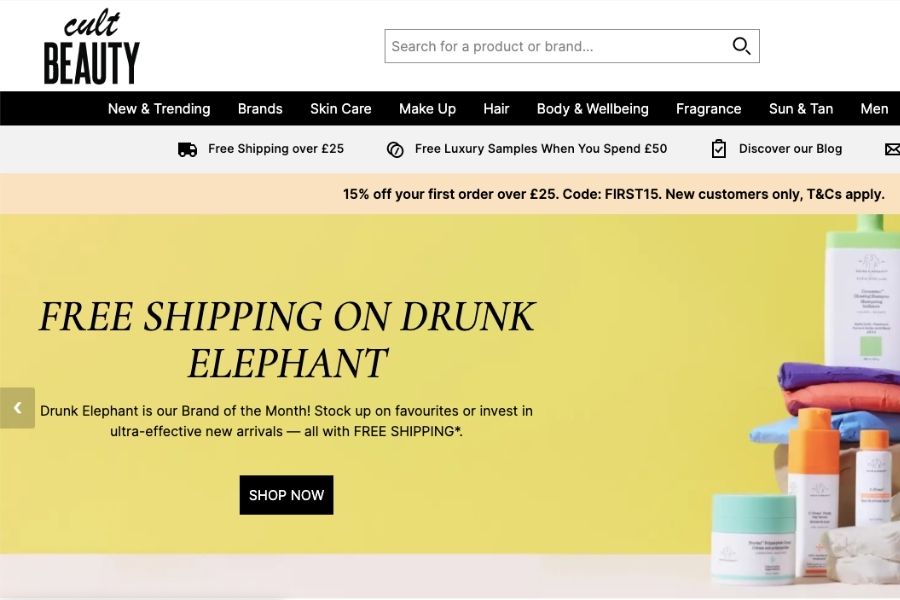Screen dimensions: 900x600
Task: Click the Free Luxury Samples icon
Action: [x=394, y=148]
